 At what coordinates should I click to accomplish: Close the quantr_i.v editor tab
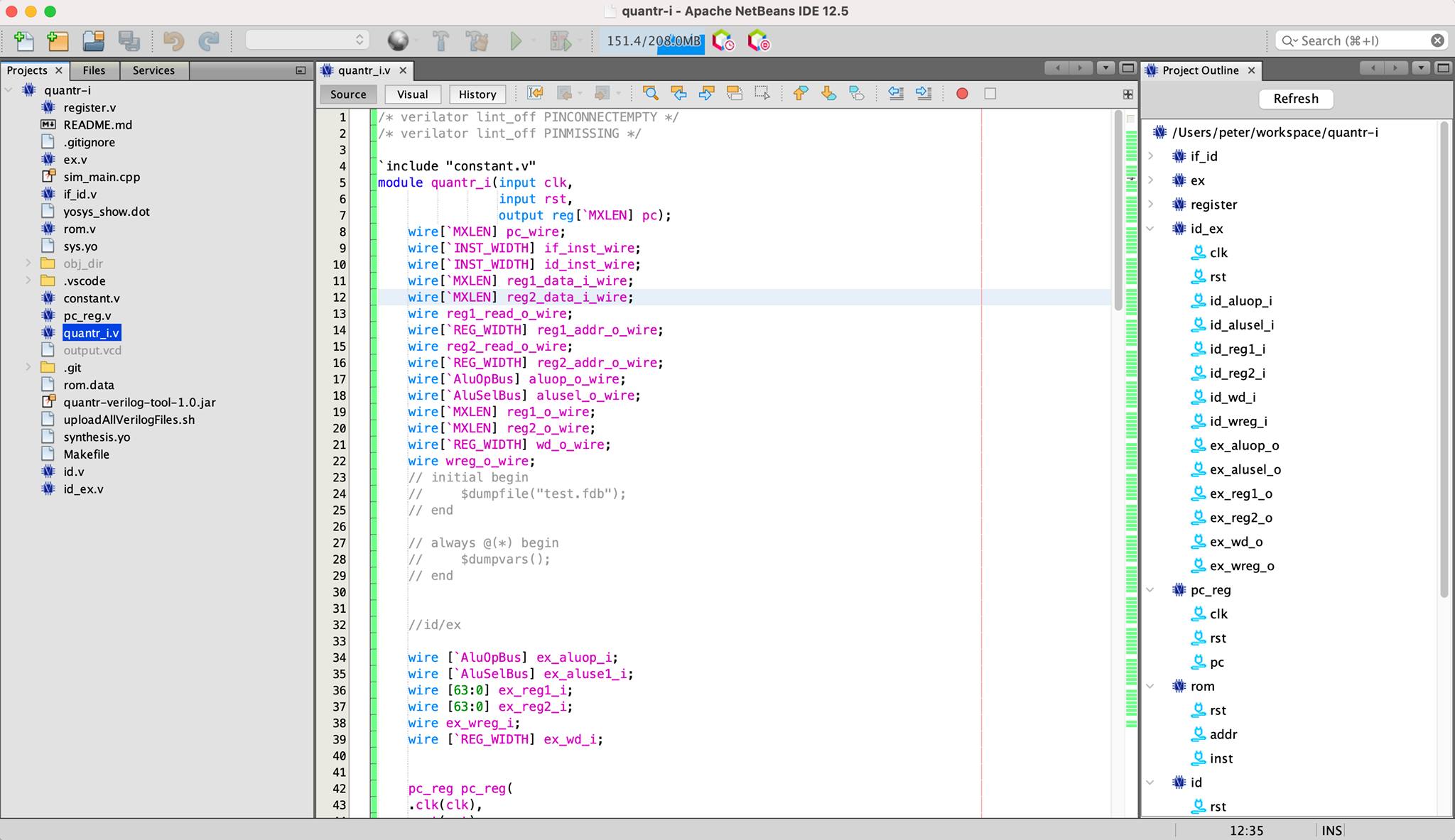(403, 70)
